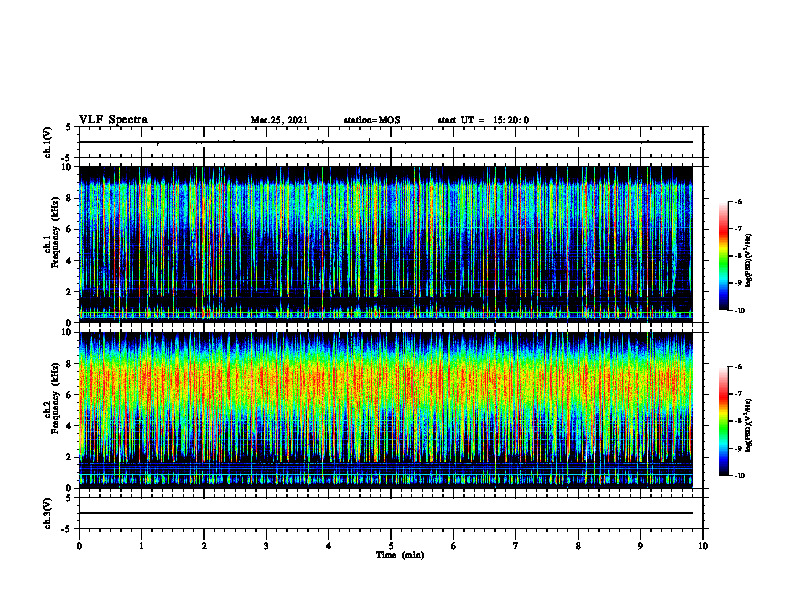Click the ch.1 "Frequency (kHz)" axis label
This screenshot has width=792, height=612.
[x=55, y=234]
